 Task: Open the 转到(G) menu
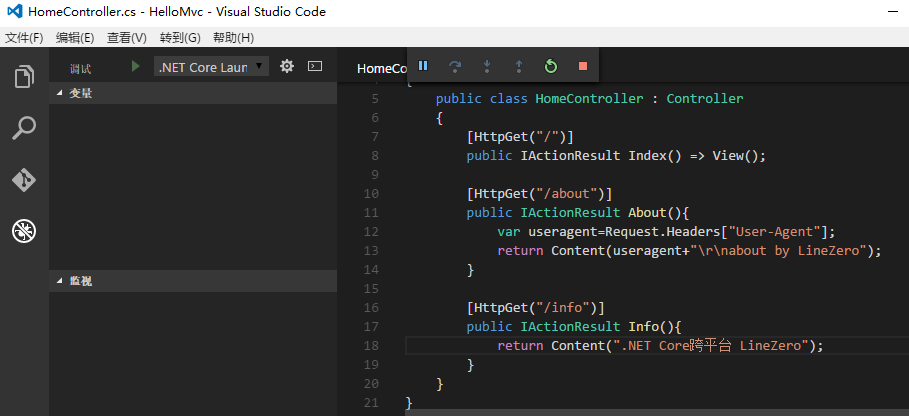(180, 38)
